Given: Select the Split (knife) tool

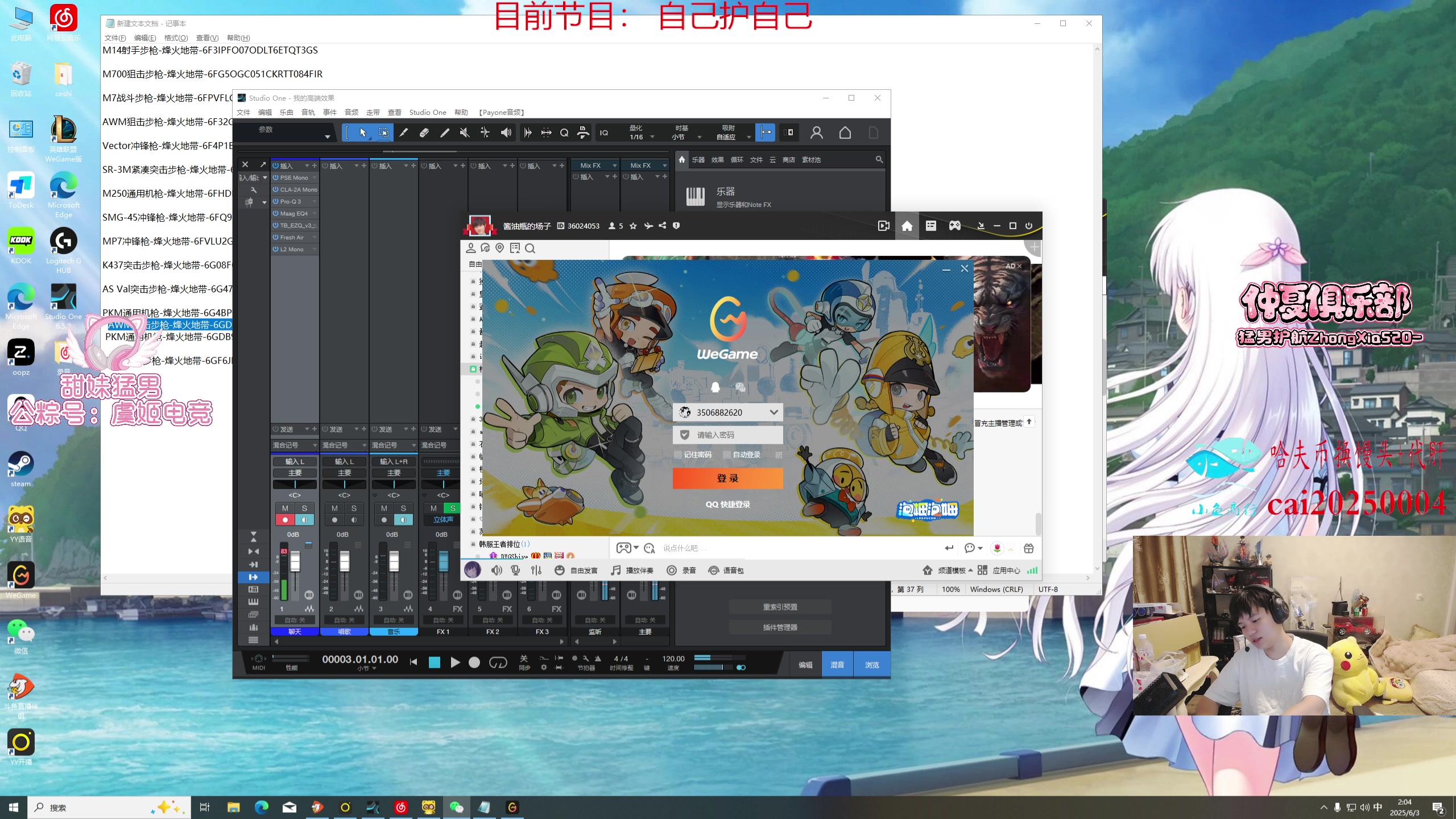Looking at the screenshot, I should (403, 133).
